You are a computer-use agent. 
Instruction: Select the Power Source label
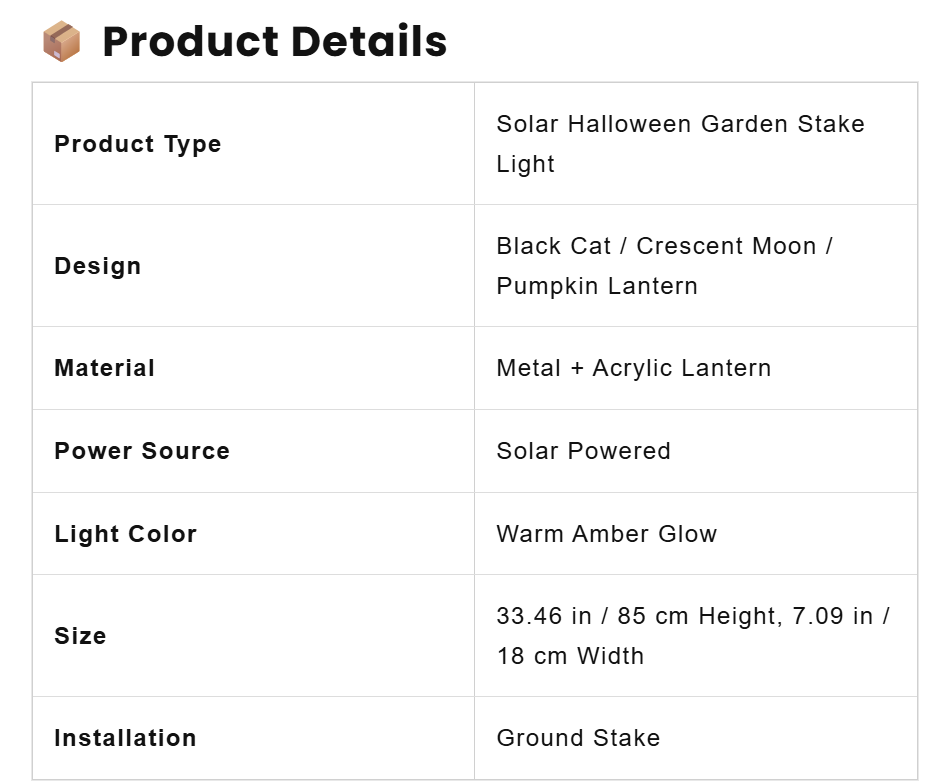pos(142,450)
